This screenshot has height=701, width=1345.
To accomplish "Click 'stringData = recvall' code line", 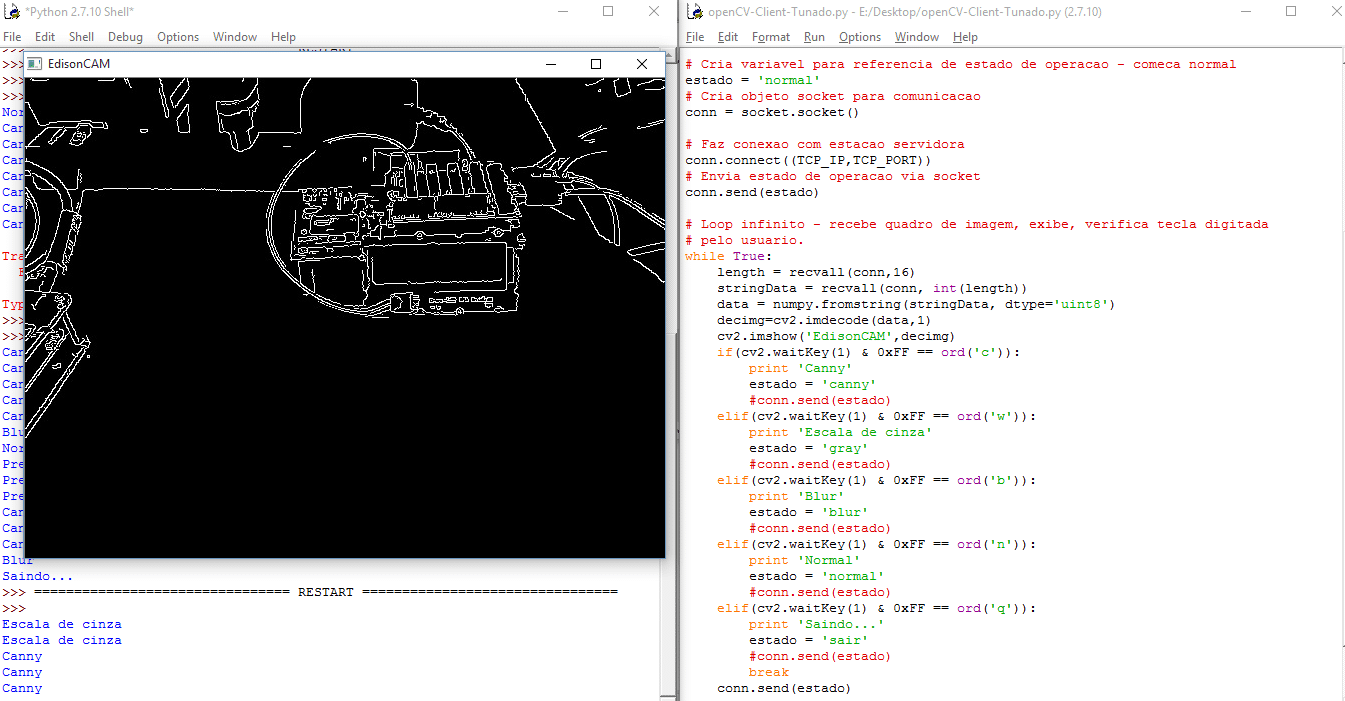I will point(872,288).
